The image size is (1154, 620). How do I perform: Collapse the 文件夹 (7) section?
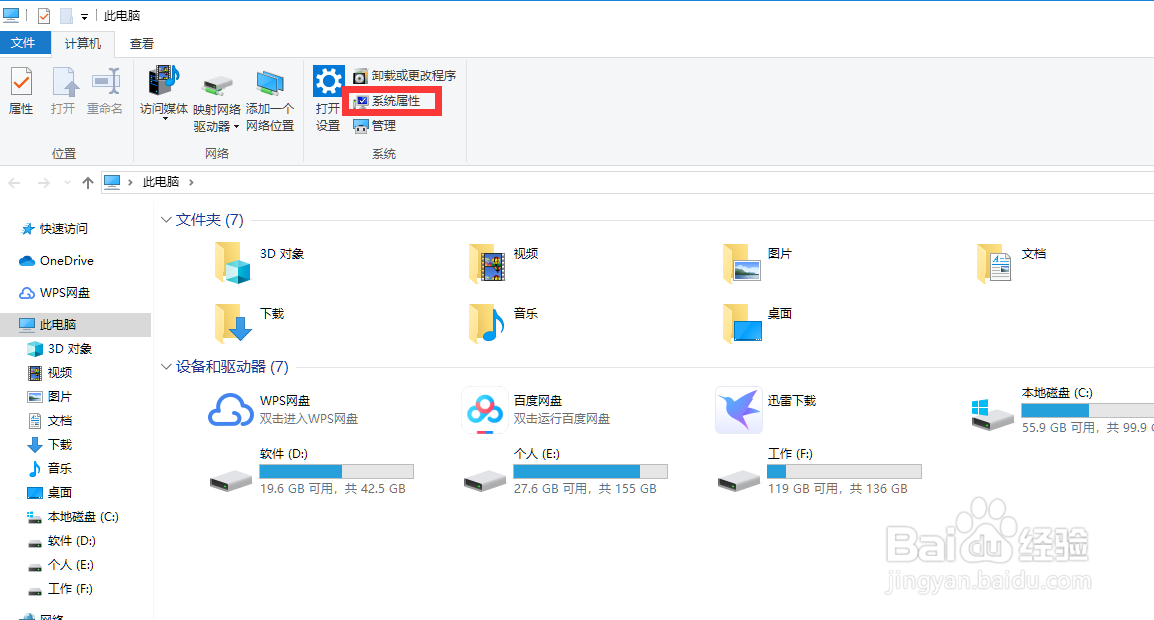tap(166, 219)
